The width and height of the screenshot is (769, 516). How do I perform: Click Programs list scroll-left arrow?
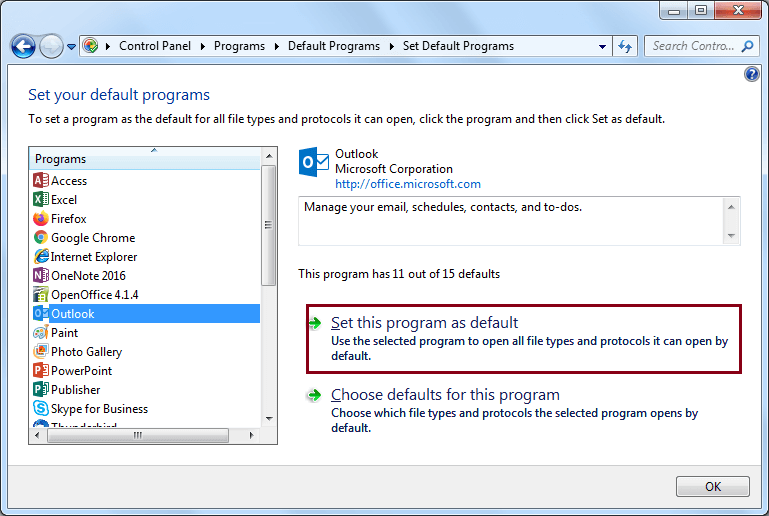(x=37, y=435)
